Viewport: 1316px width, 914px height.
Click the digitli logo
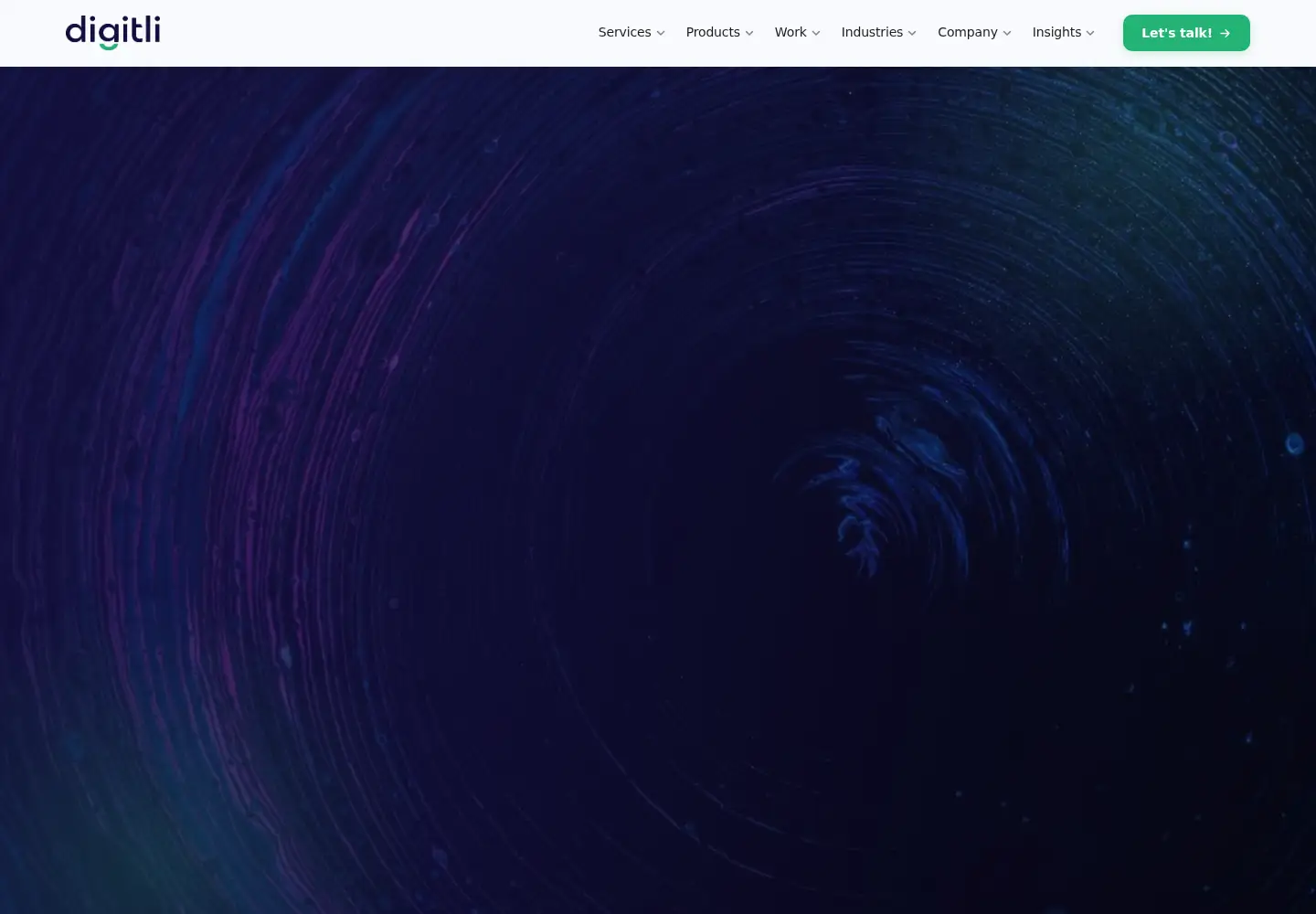tap(113, 32)
